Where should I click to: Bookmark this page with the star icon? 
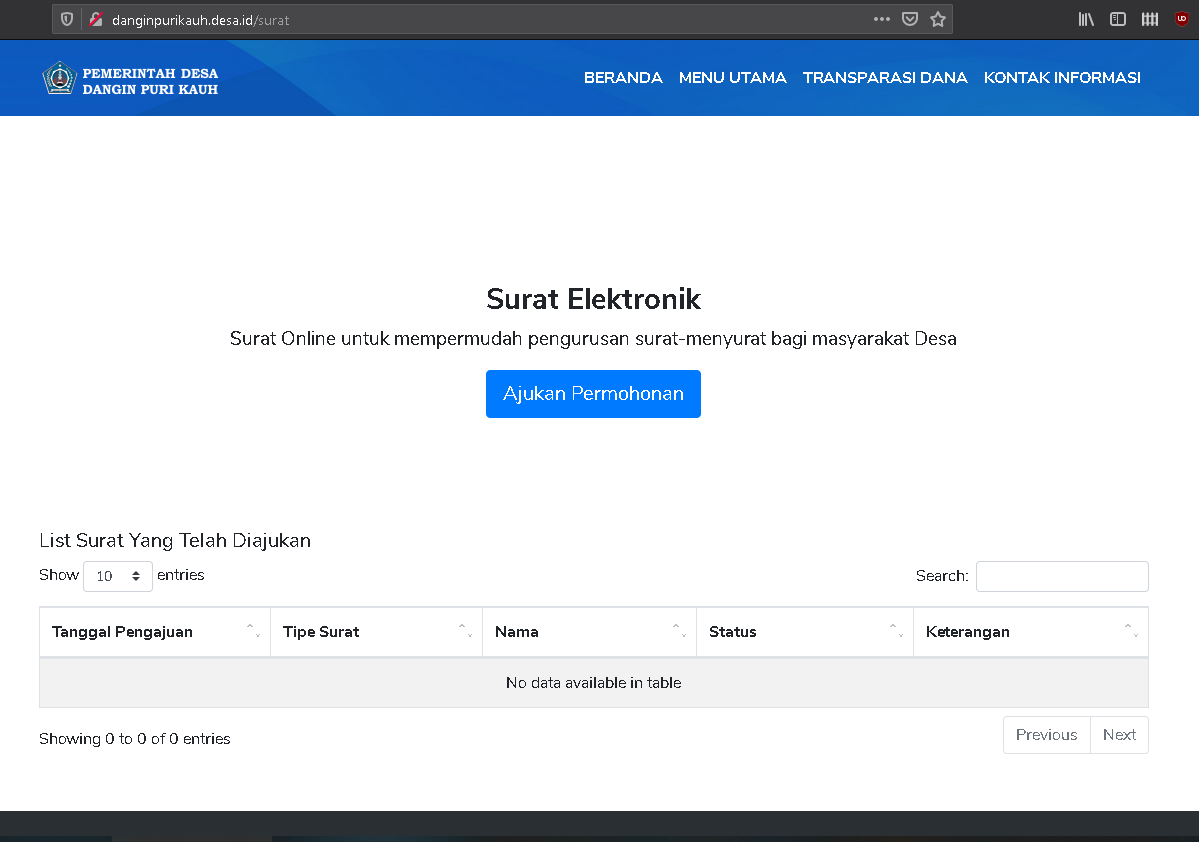tap(937, 18)
